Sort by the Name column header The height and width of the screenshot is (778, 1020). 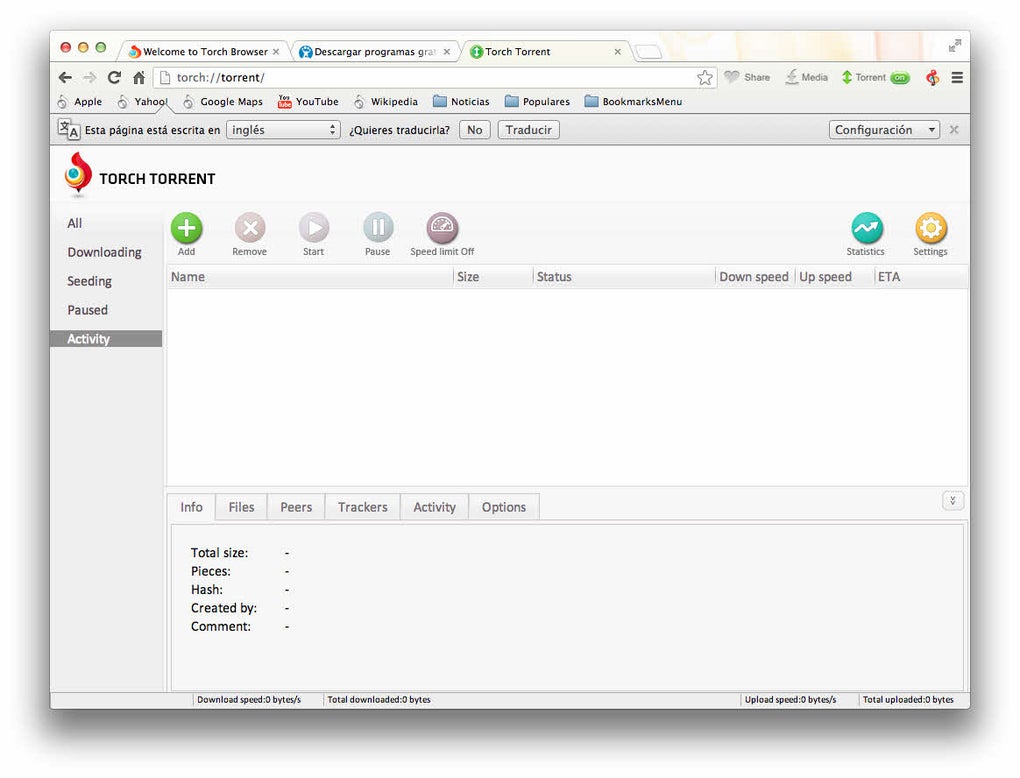point(310,277)
